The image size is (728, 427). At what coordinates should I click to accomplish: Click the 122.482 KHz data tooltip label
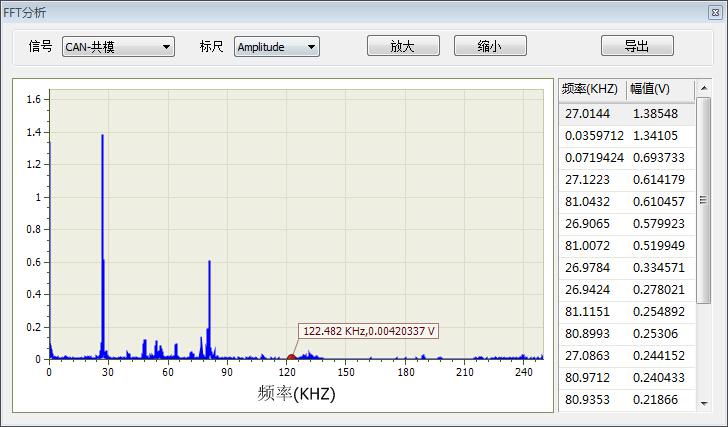coord(369,332)
